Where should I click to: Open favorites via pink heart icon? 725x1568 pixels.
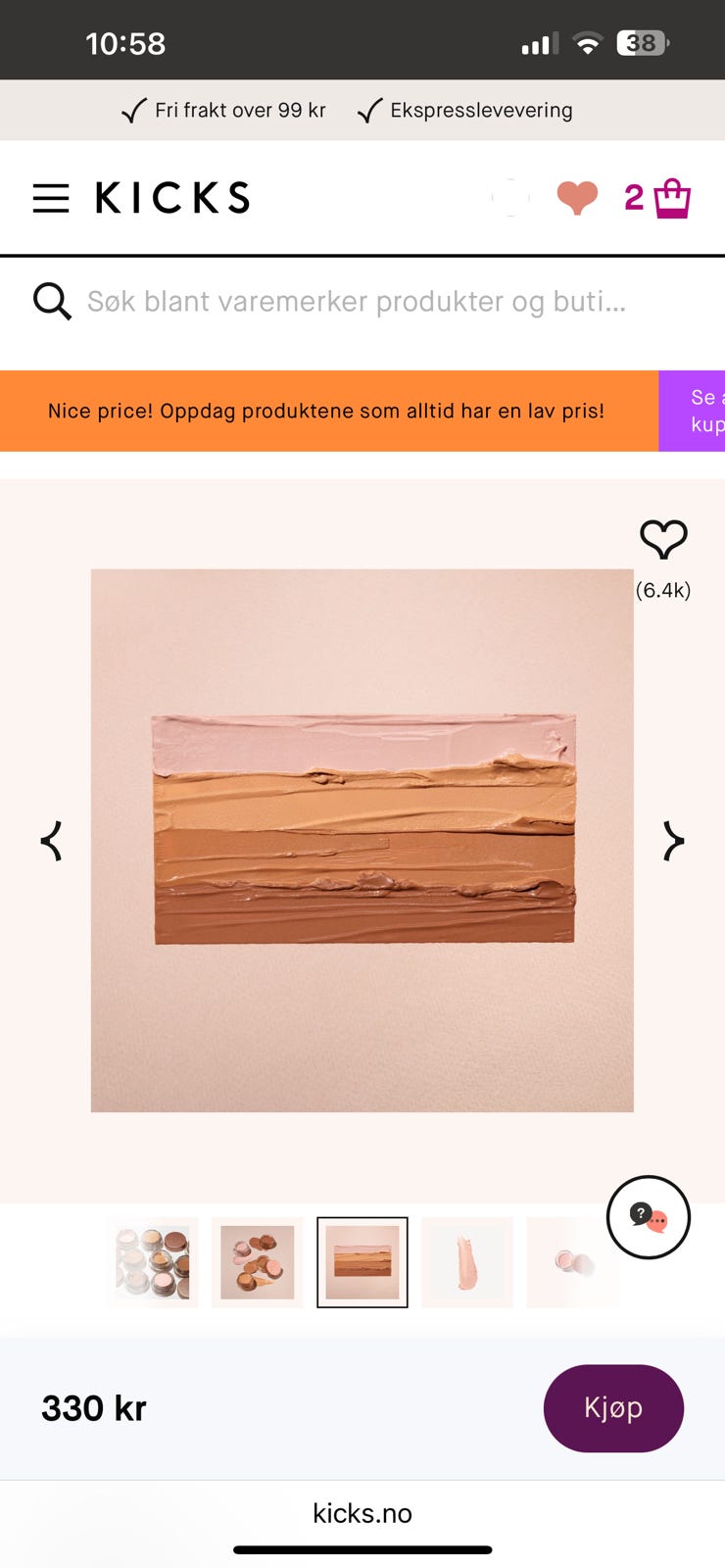577,197
